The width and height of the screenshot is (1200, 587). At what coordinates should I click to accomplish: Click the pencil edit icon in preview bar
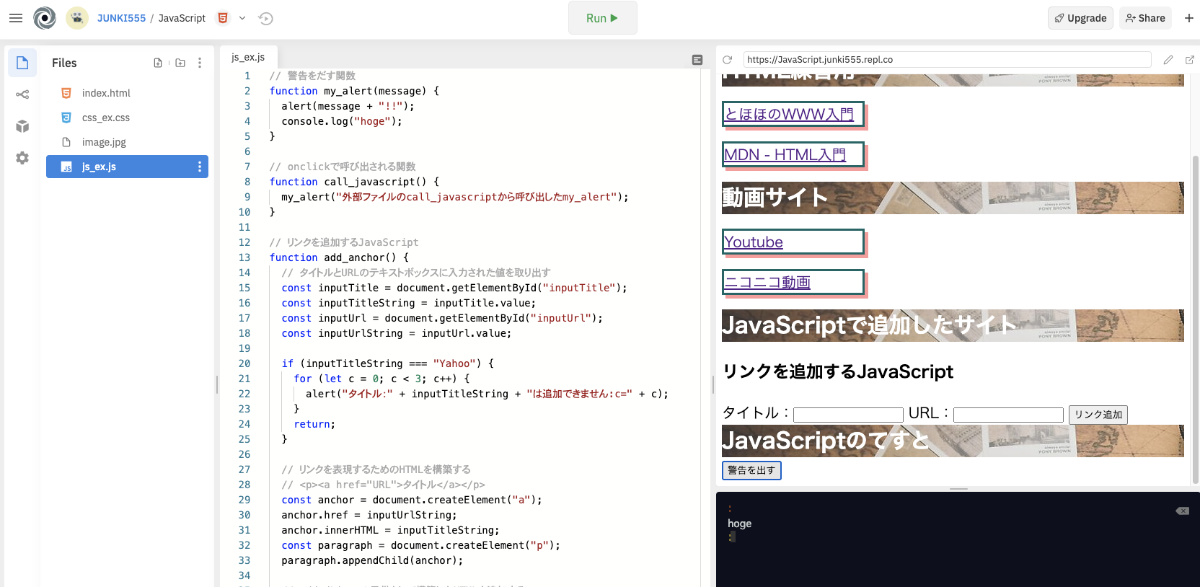point(1168,60)
